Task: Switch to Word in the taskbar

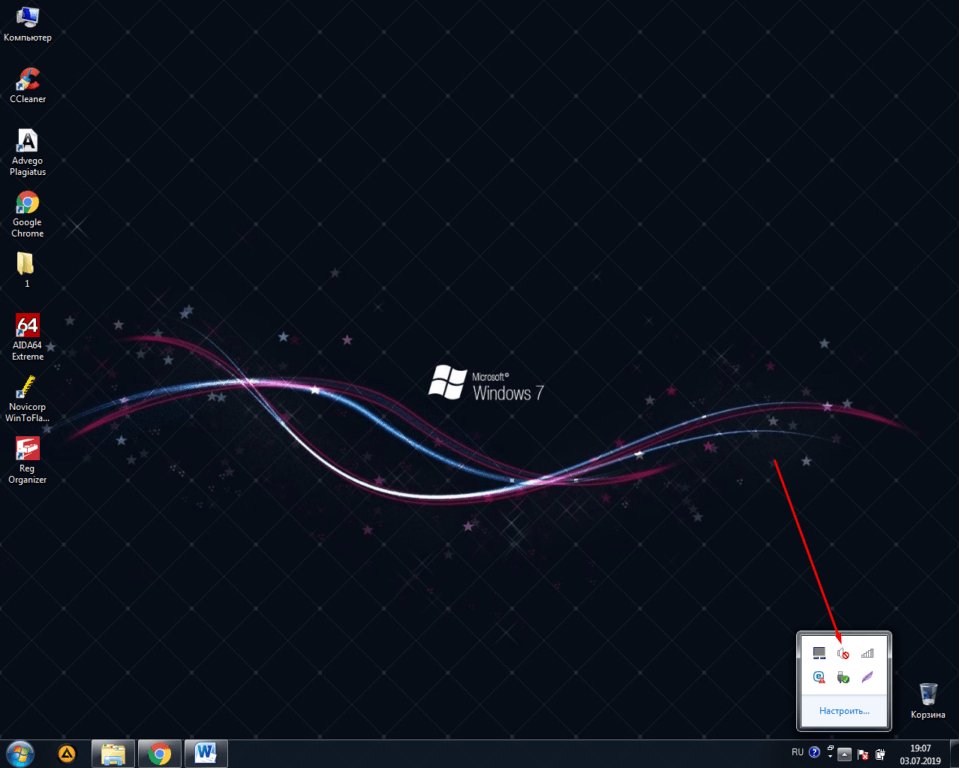Action: pyautogui.click(x=206, y=753)
